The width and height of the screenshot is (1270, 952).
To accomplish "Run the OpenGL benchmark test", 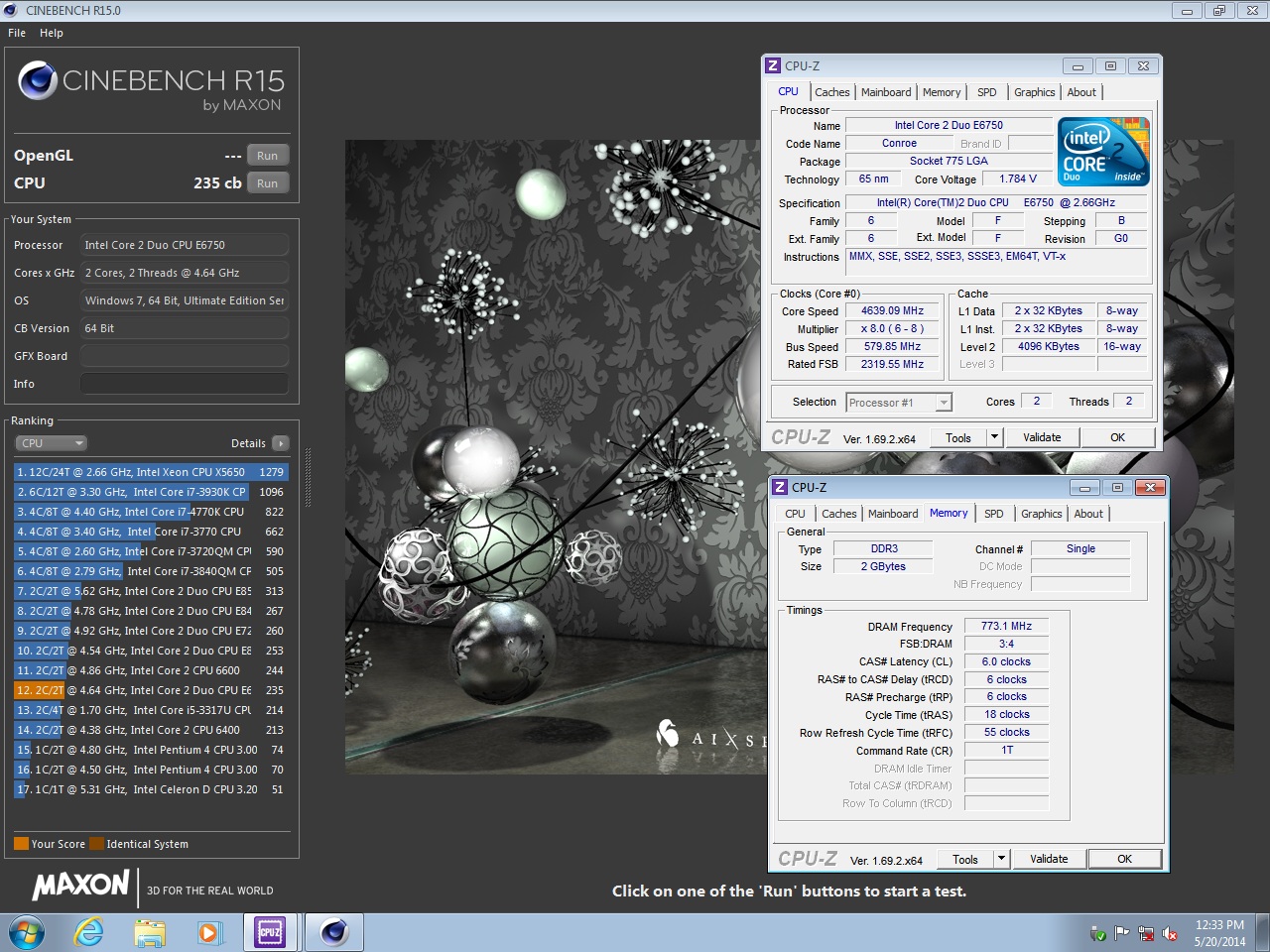I will (x=267, y=156).
